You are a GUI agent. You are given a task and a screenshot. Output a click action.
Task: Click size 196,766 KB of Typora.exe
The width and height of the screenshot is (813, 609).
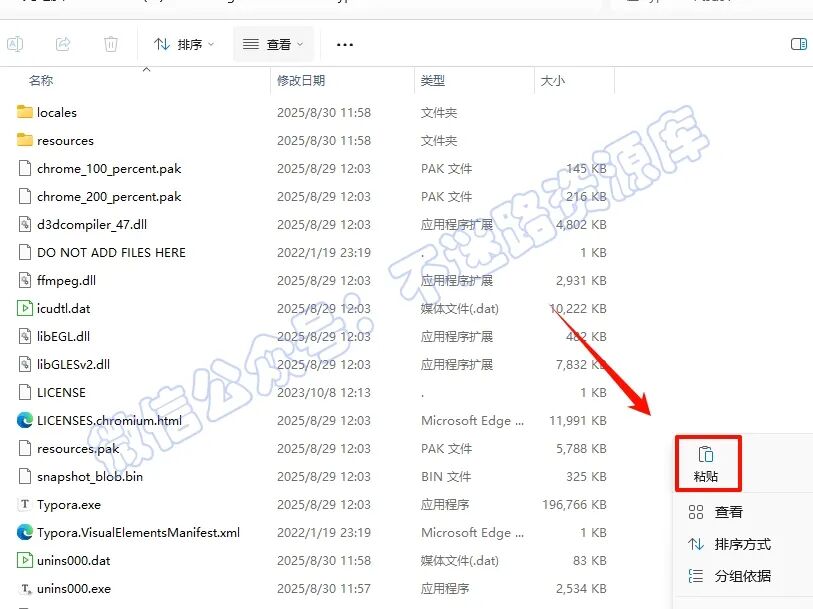point(574,504)
